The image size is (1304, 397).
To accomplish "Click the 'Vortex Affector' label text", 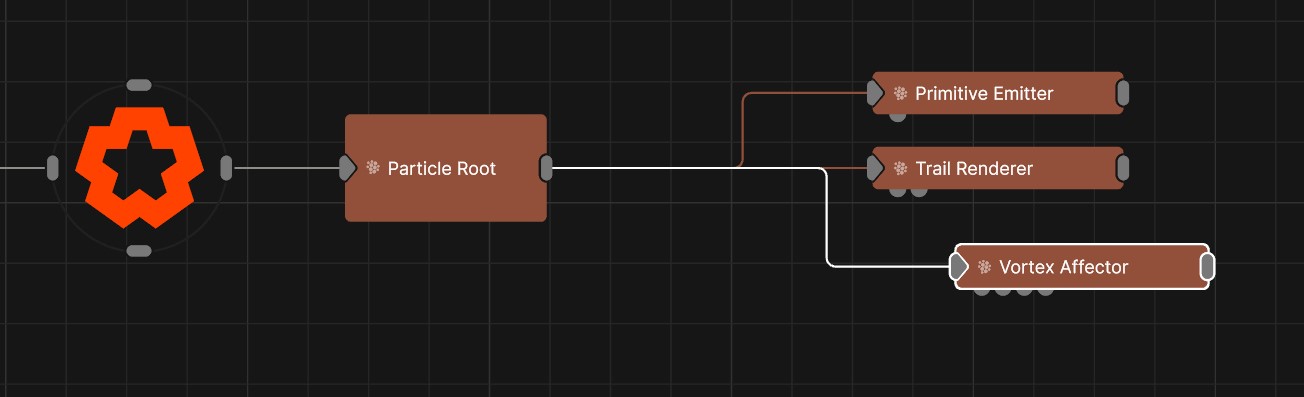I will pos(1064,267).
